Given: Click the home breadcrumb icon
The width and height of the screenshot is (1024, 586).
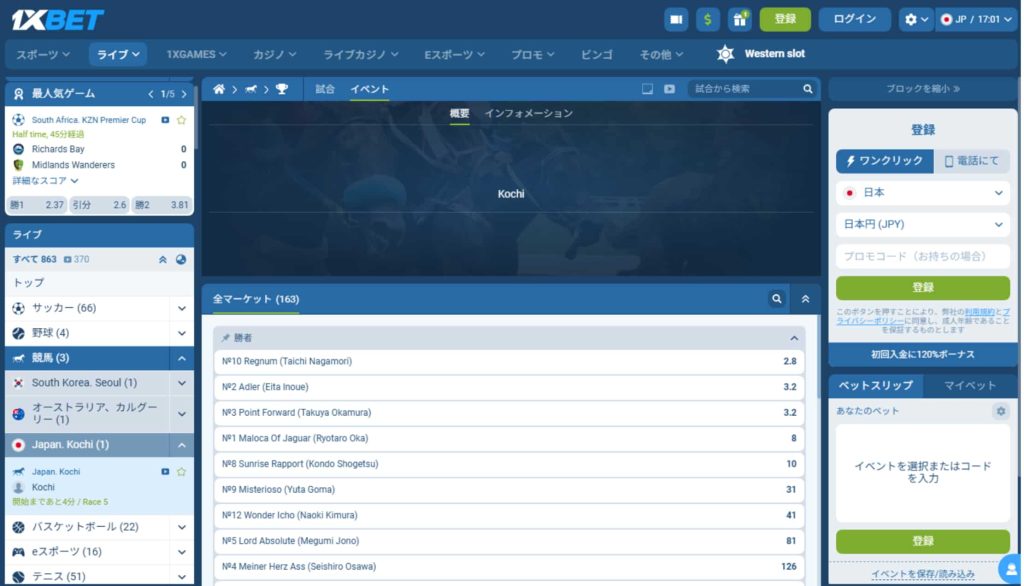Looking at the screenshot, I should [x=219, y=89].
